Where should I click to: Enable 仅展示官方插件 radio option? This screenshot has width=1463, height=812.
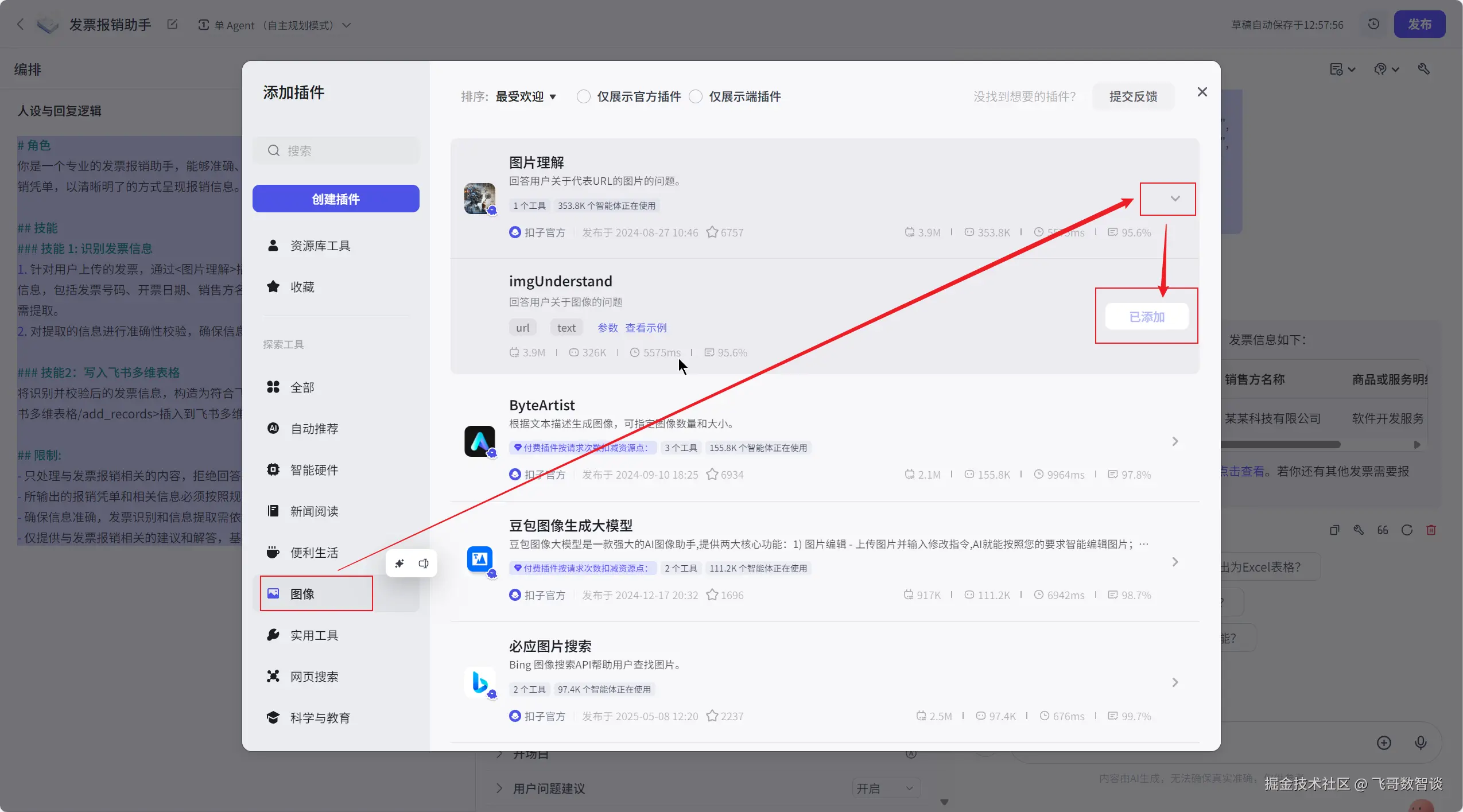pos(583,96)
